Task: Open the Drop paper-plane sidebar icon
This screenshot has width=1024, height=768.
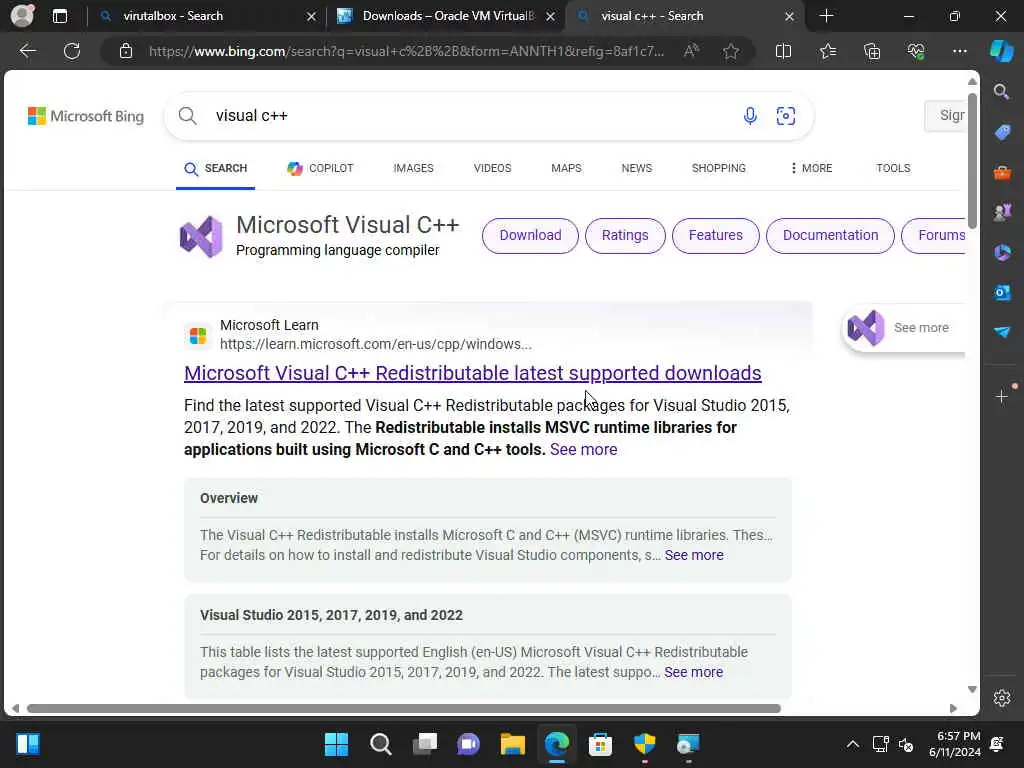Action: (1002, 332)
